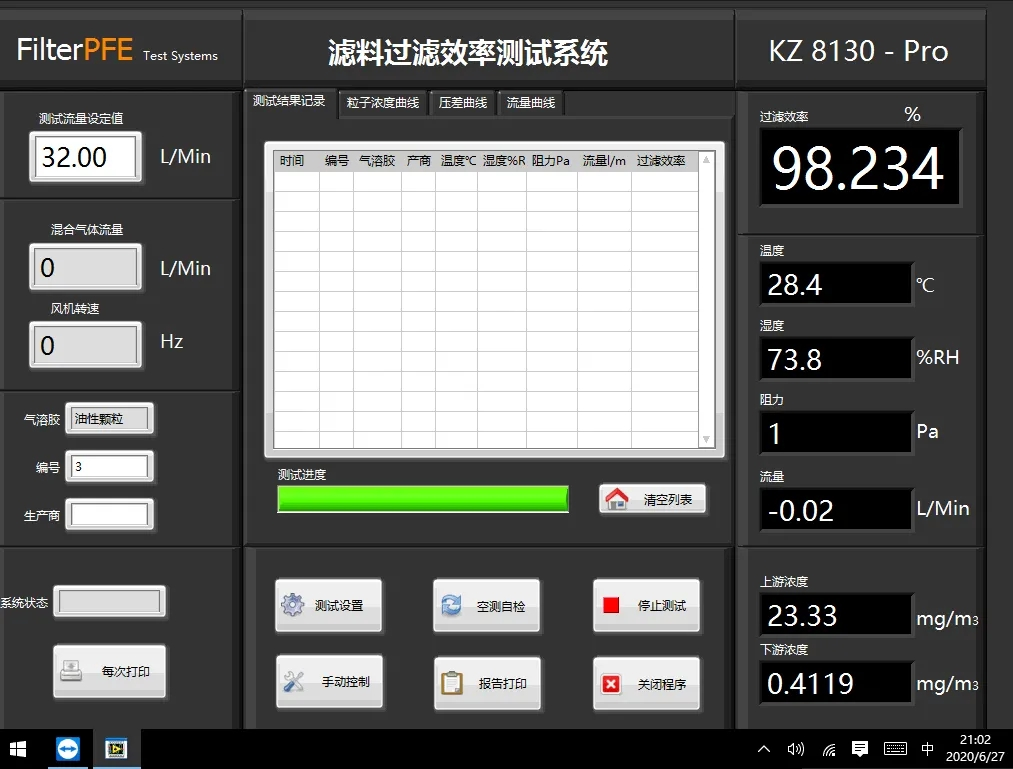Click the 上游浓度 reading 23.33
This screenshot has width=1013, height=769.
tap(836, 615)
